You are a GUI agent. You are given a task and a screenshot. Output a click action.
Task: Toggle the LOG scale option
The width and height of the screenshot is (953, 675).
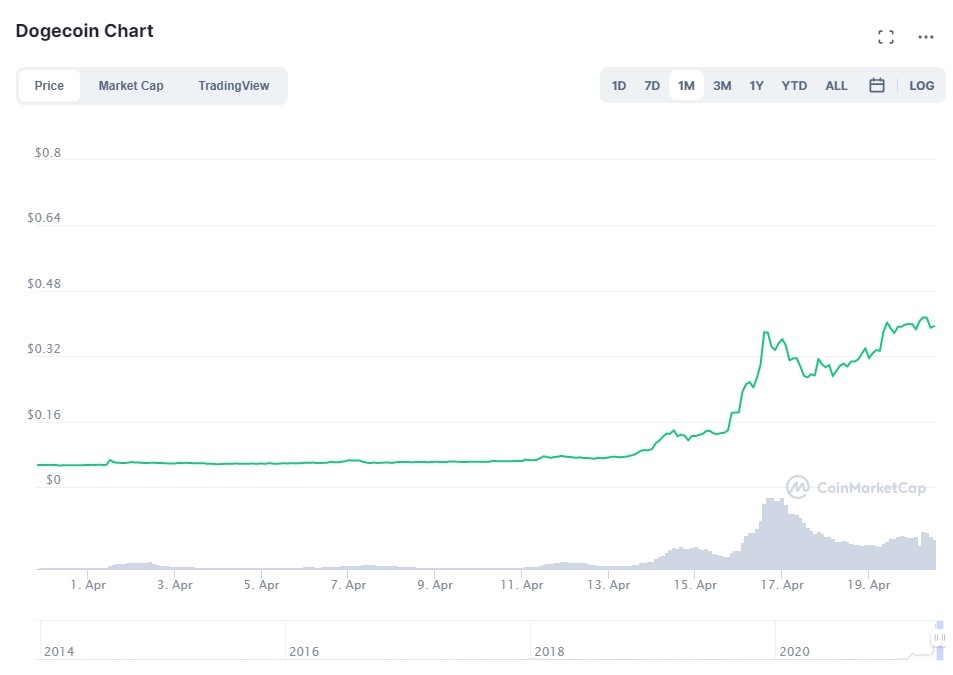pos(921,86)
